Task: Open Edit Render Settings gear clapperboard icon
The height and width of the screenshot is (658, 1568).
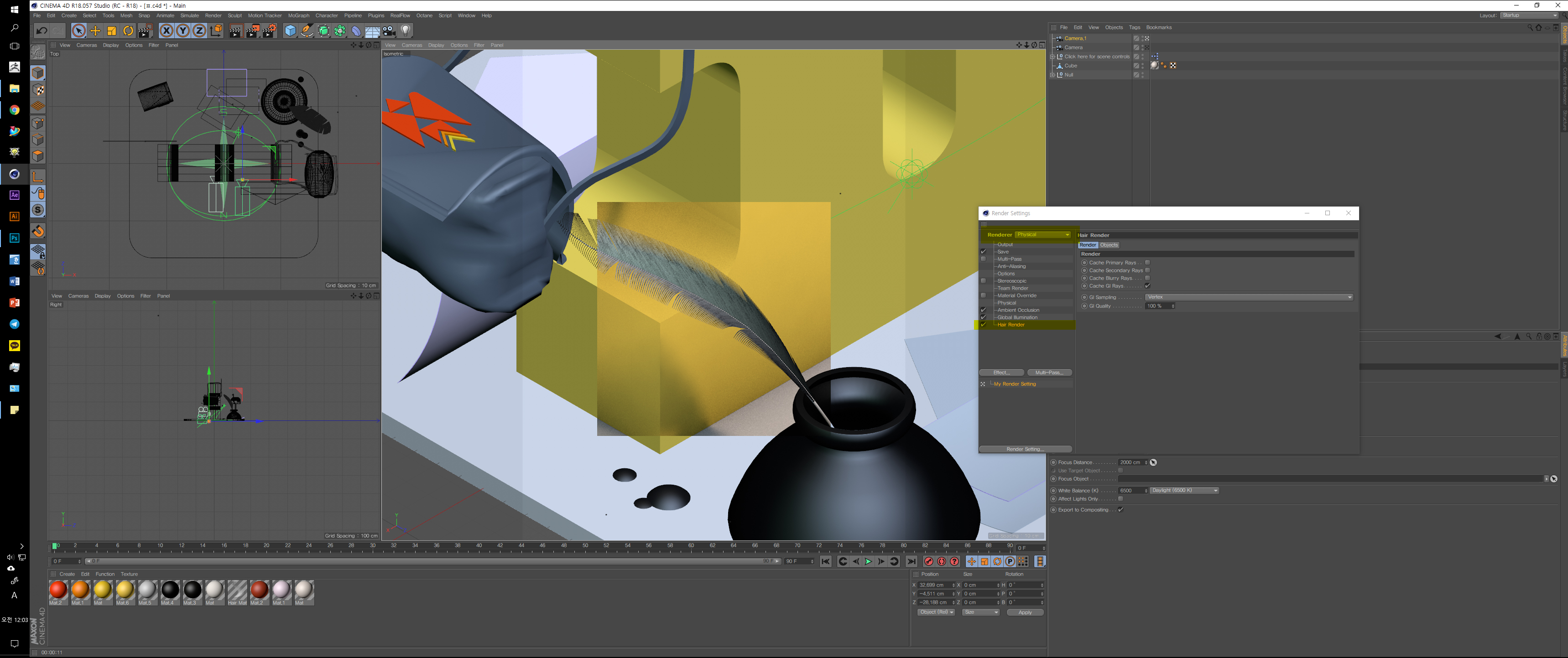Action: pos(269,31)
